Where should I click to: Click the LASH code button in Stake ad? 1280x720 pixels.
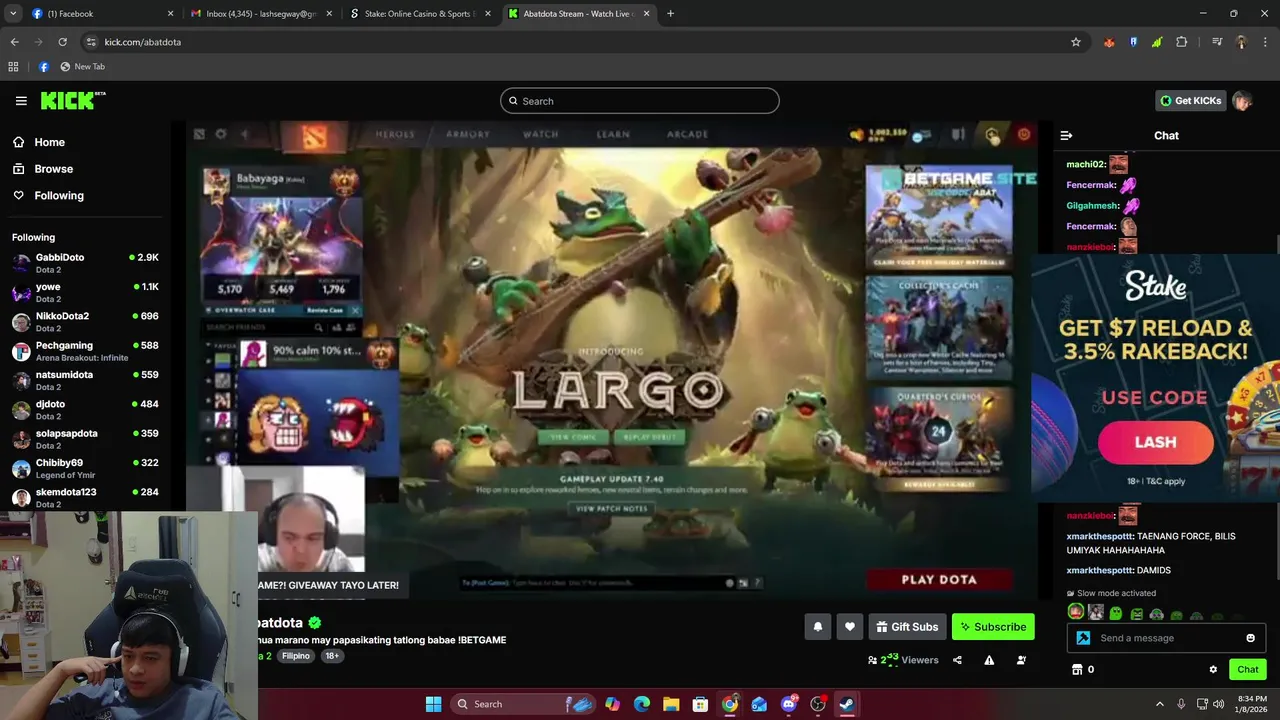tap(1155, 442)
